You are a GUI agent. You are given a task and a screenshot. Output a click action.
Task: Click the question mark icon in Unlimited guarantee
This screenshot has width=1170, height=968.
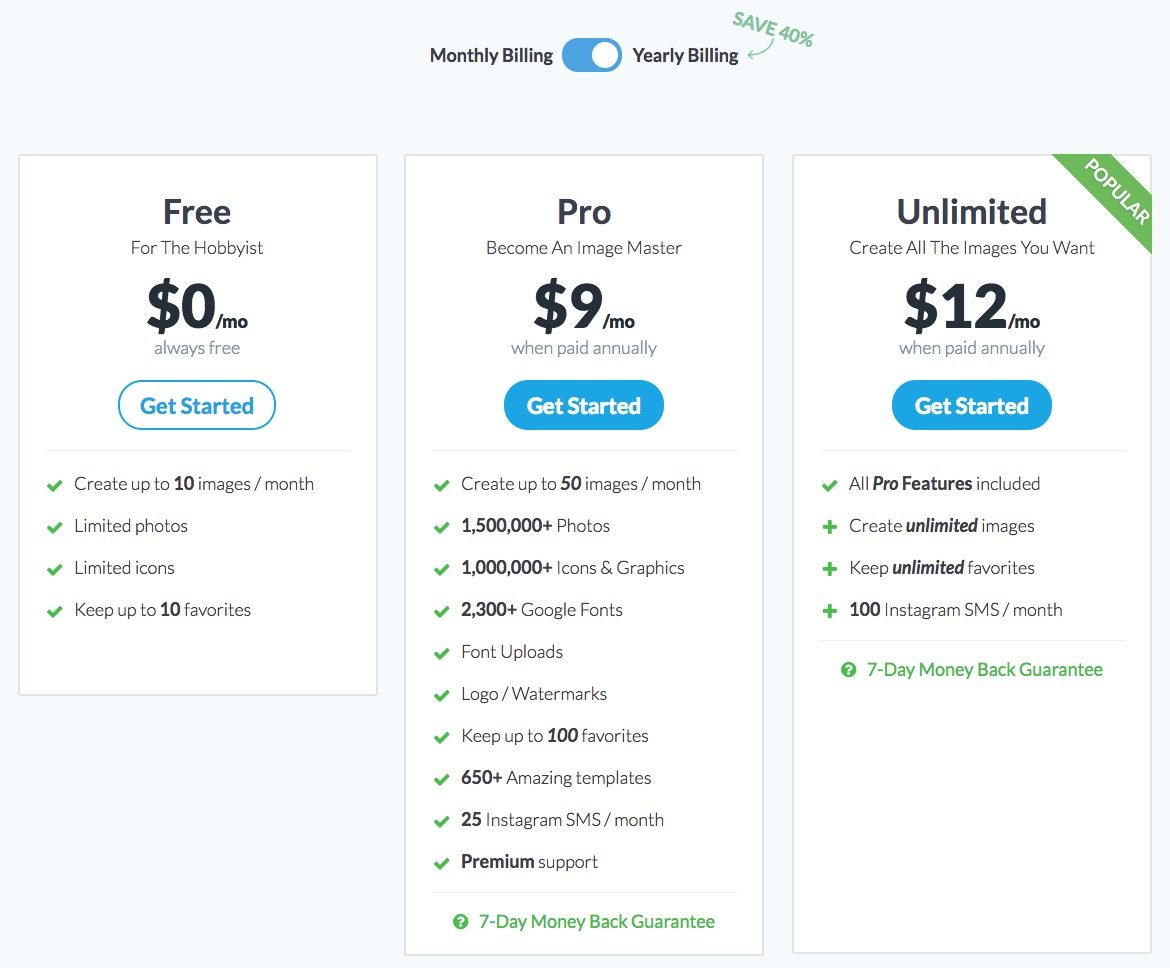tap(848, 670)
